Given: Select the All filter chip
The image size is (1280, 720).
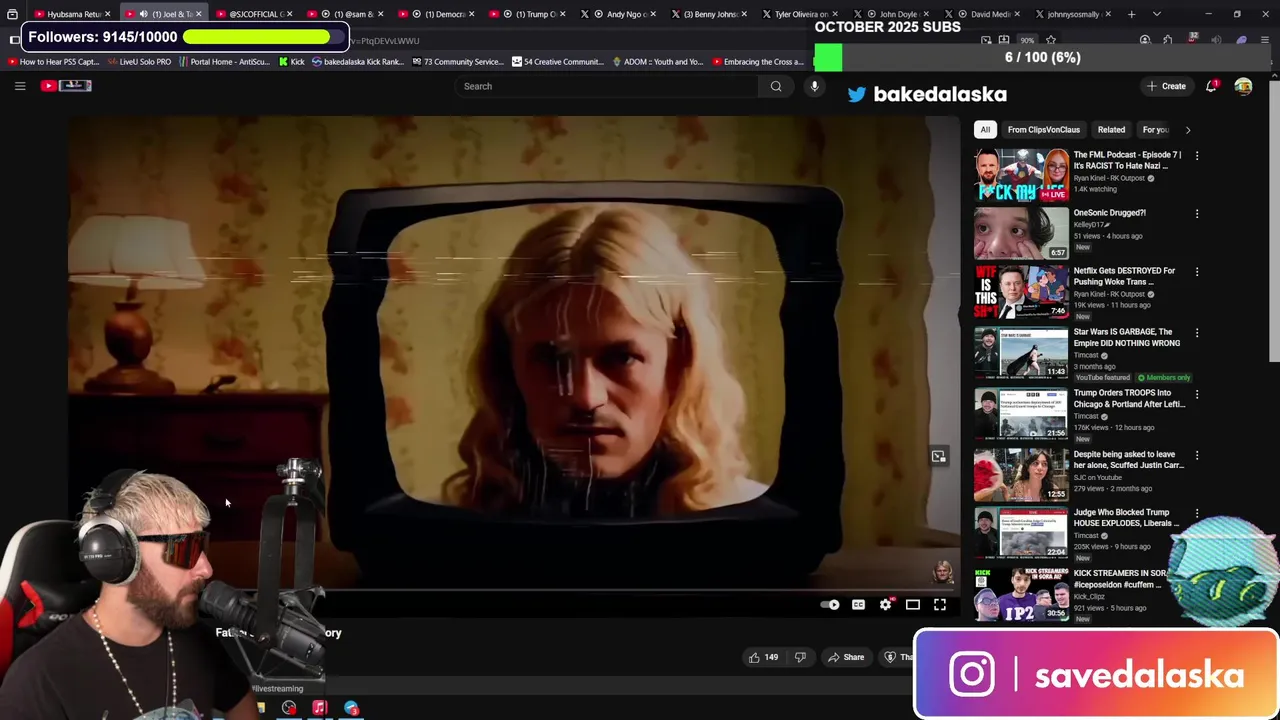Looking at the screenshot, I should pos(985,129).
